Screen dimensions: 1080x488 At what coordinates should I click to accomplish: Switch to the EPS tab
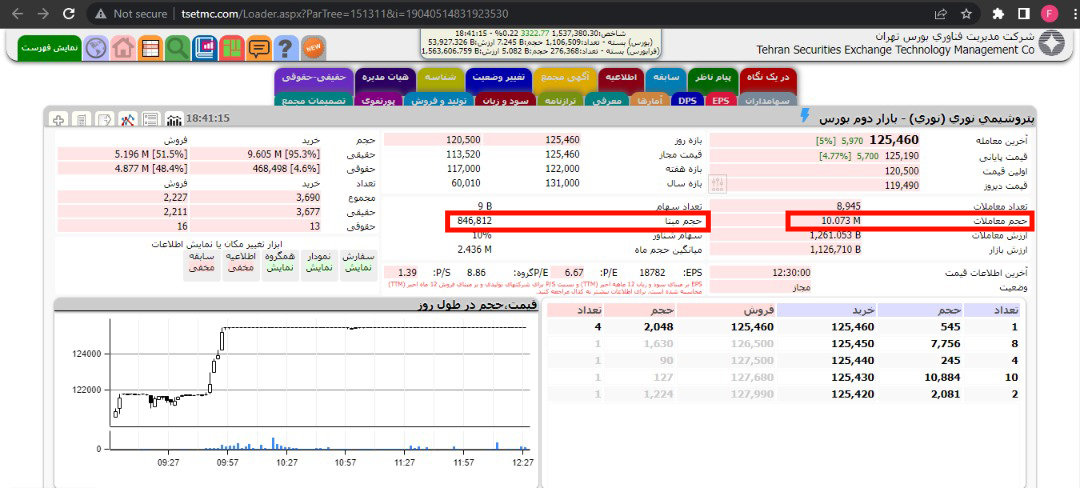(x=721, y=100)
